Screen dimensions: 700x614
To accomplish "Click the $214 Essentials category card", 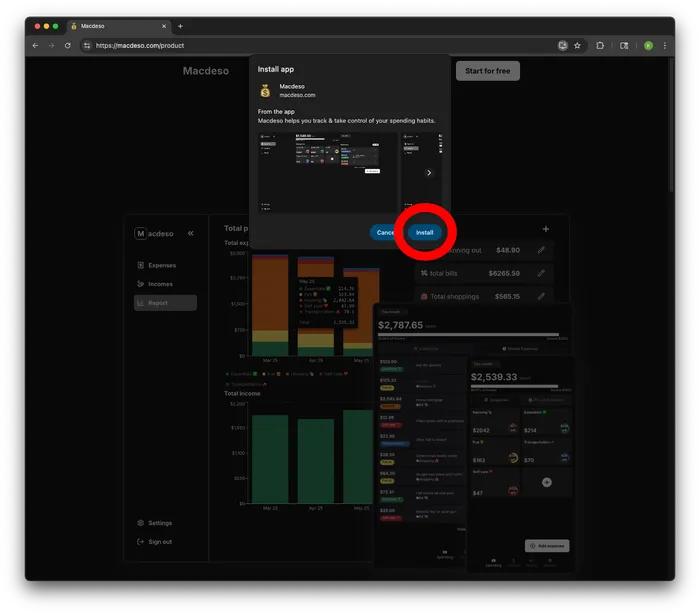I will pos(546,422).
